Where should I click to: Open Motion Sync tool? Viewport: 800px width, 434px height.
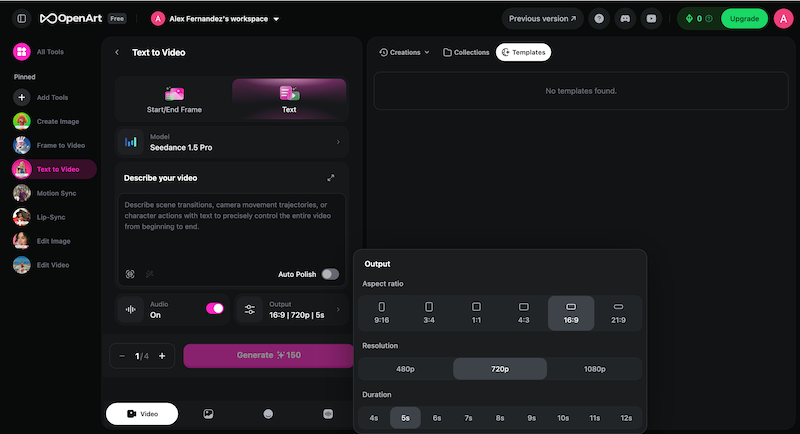[x=45, y=193]
